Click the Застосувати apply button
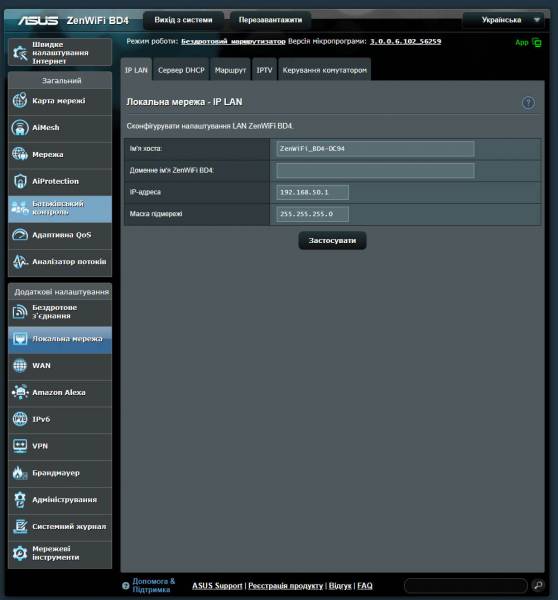 [332, 240]
